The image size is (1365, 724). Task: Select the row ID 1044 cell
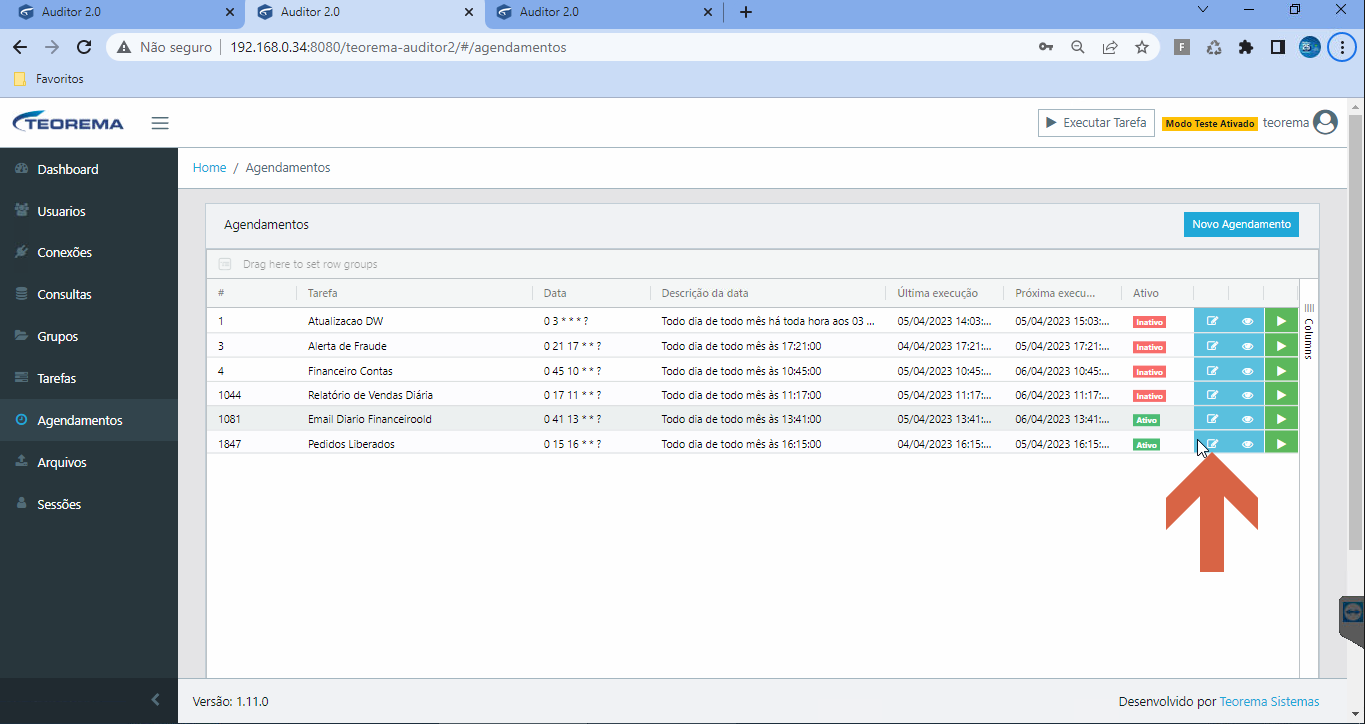[x=229, y=395]
